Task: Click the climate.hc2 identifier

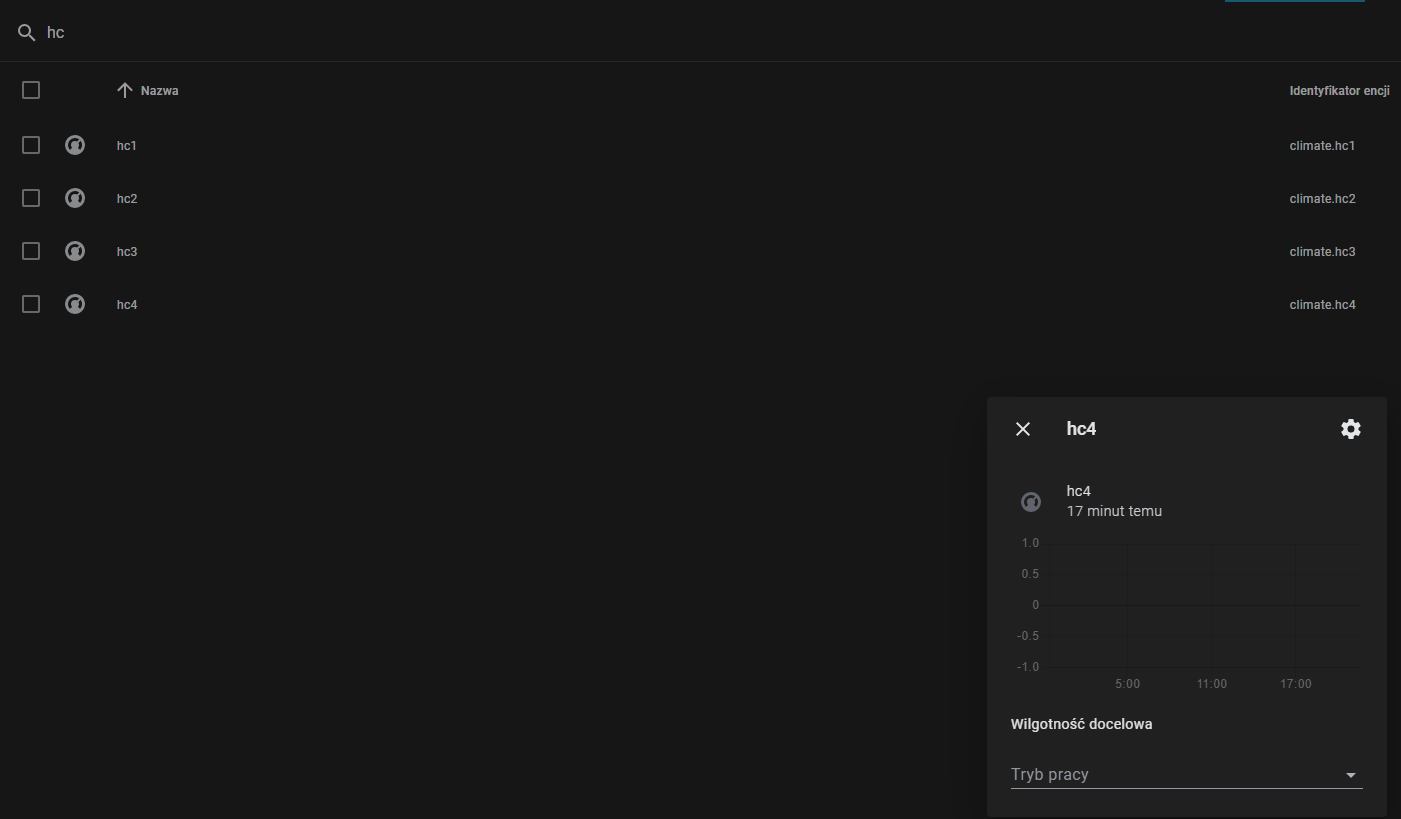Action: pos(1322,199)
